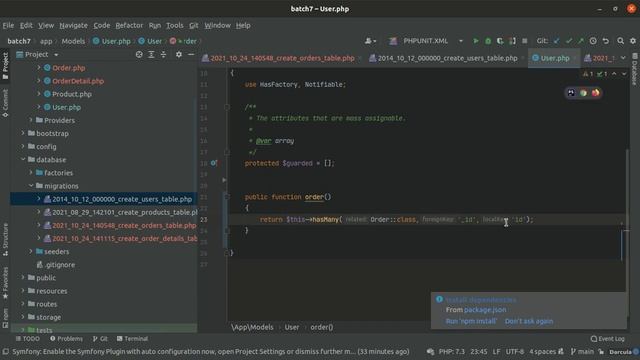Open the TODO tool window
This screenshot has width=640, height=360.
tap(28, 339)
